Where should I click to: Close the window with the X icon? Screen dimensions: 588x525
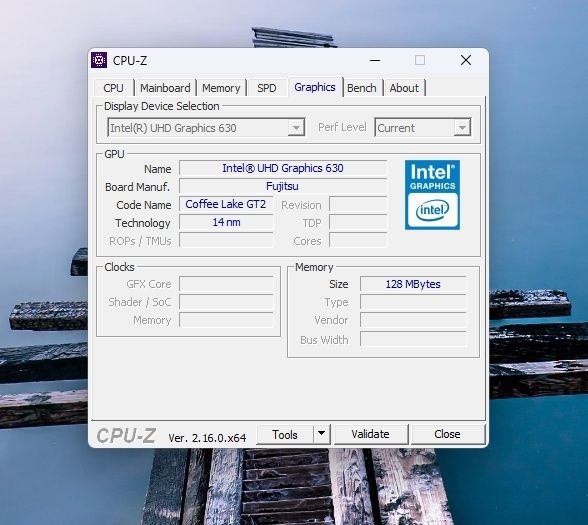466,60
